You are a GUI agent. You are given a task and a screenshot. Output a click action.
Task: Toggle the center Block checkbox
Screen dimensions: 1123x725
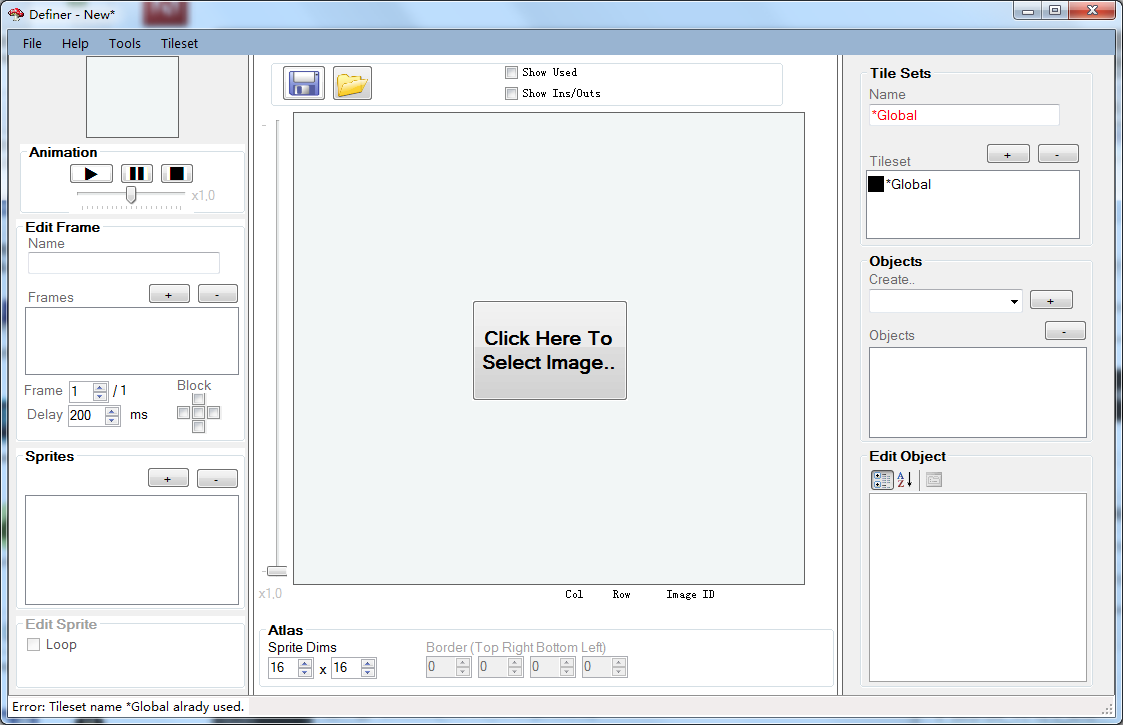point(198,413)
